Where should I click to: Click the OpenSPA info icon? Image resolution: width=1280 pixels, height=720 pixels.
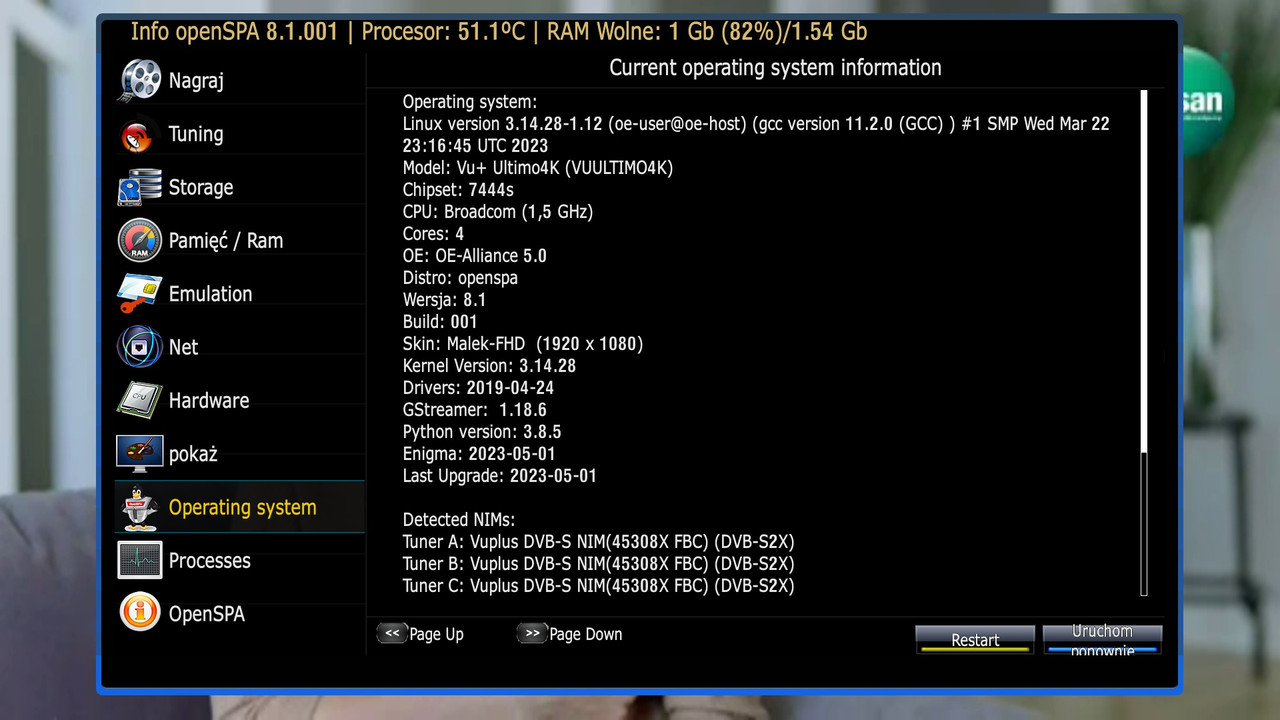click(x=139, y=613)
